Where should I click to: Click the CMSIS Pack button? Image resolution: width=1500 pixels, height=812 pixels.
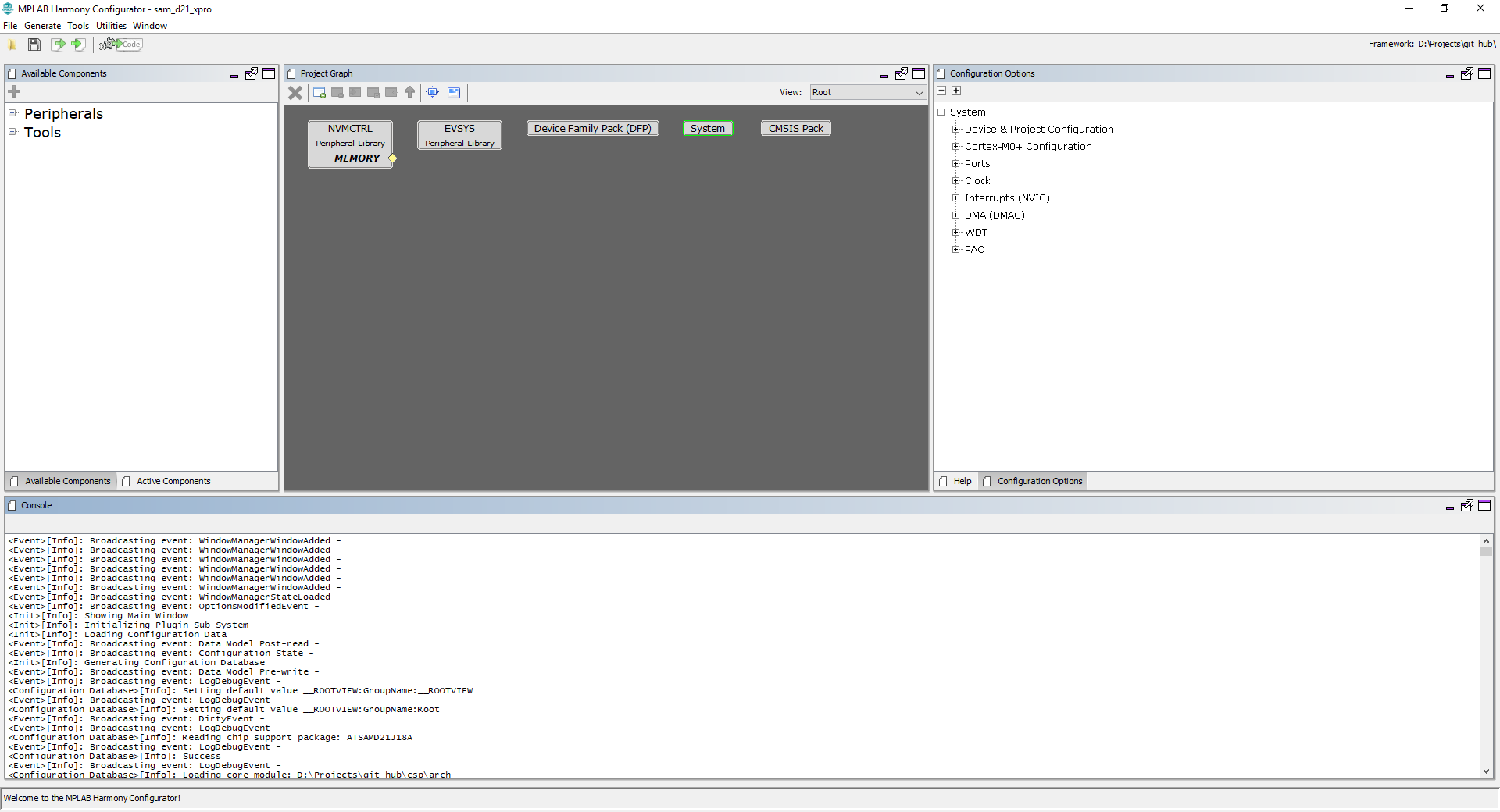[795, 128]
